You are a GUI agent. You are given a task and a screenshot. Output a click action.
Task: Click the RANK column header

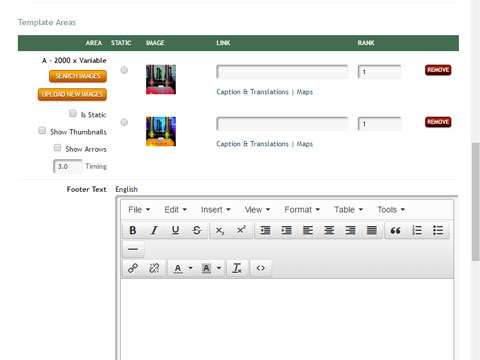click(366, 43)
